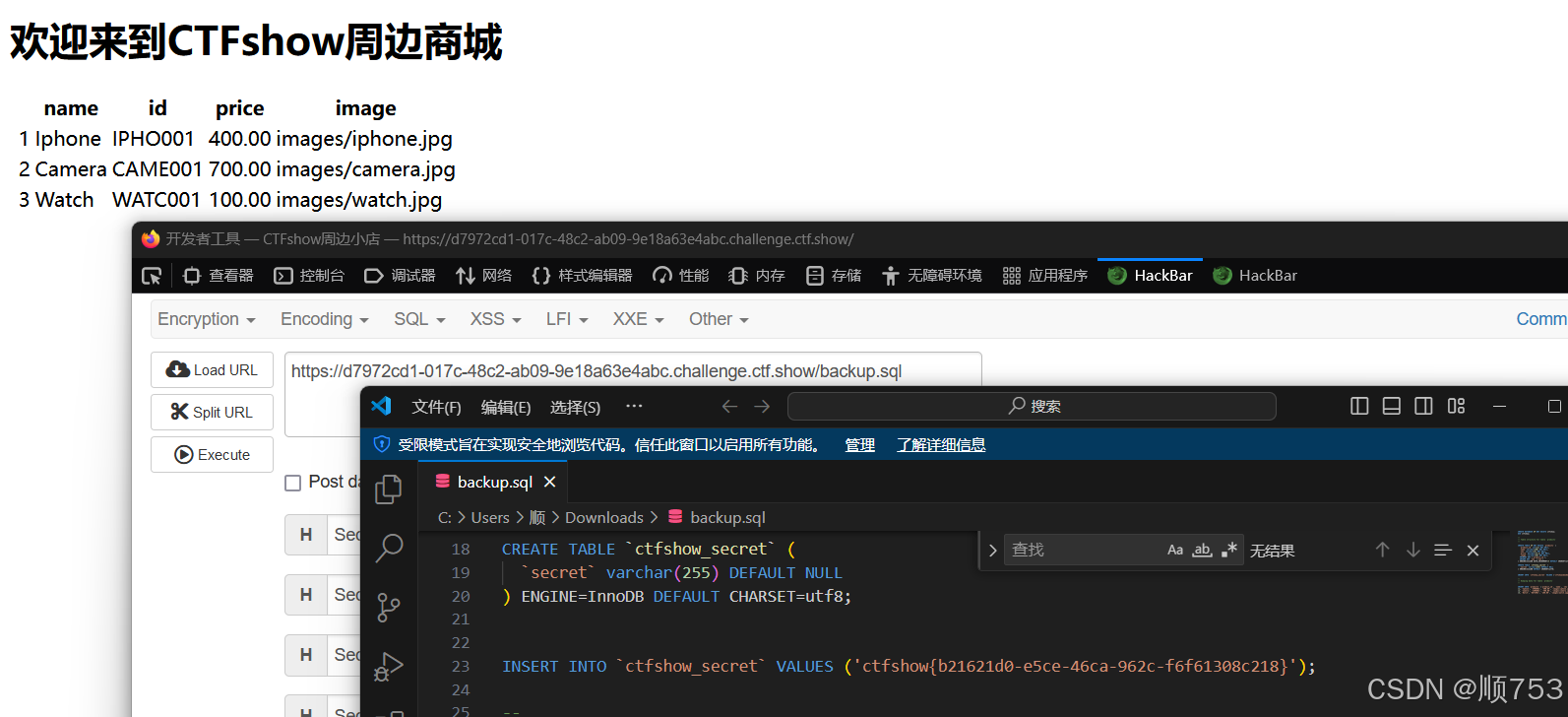Open the 性能 performance tab
Screen dimensions: 1568x717
pyautogui.click(x=680, y=276)
